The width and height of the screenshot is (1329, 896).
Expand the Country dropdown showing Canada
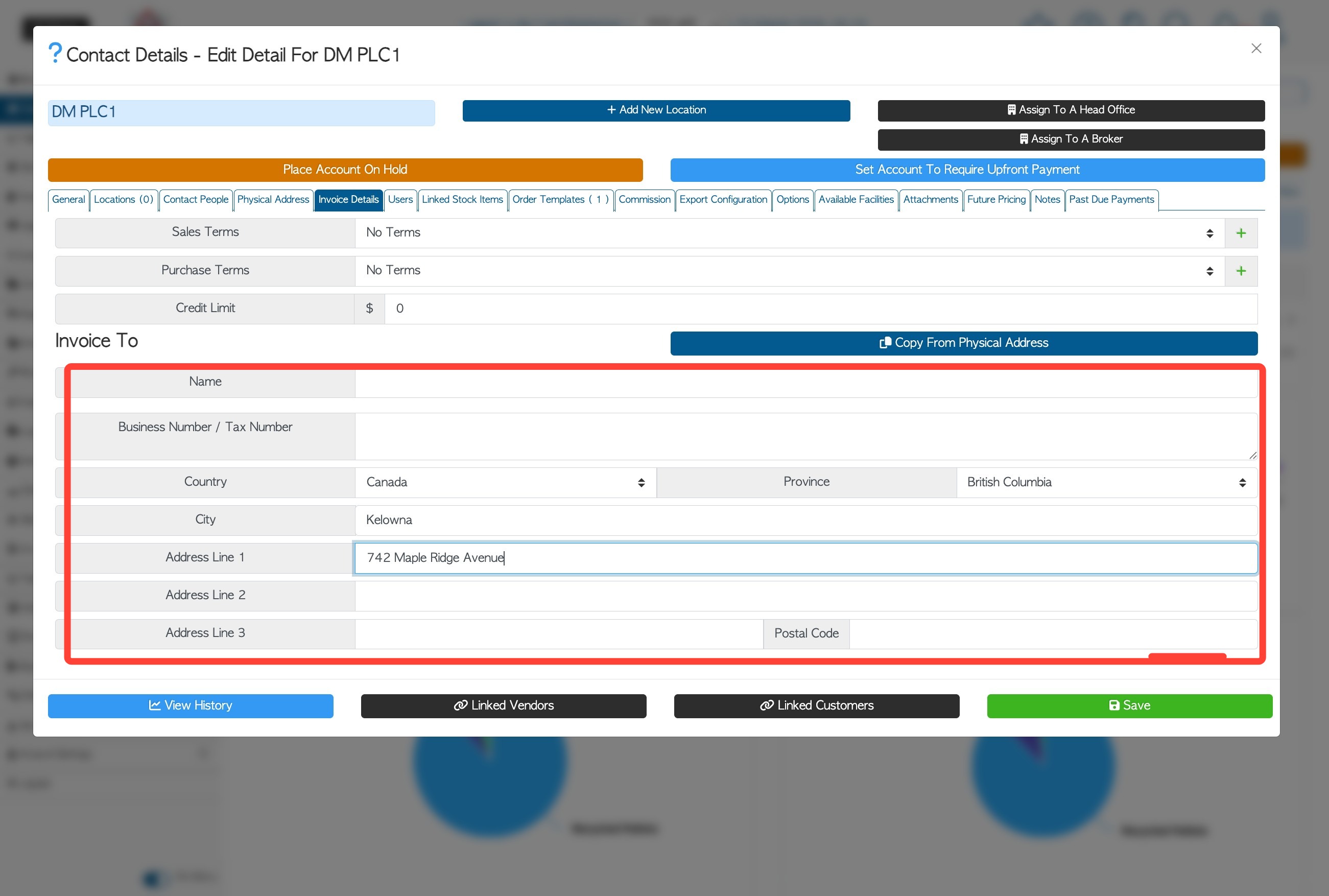(x=505, y=482)
